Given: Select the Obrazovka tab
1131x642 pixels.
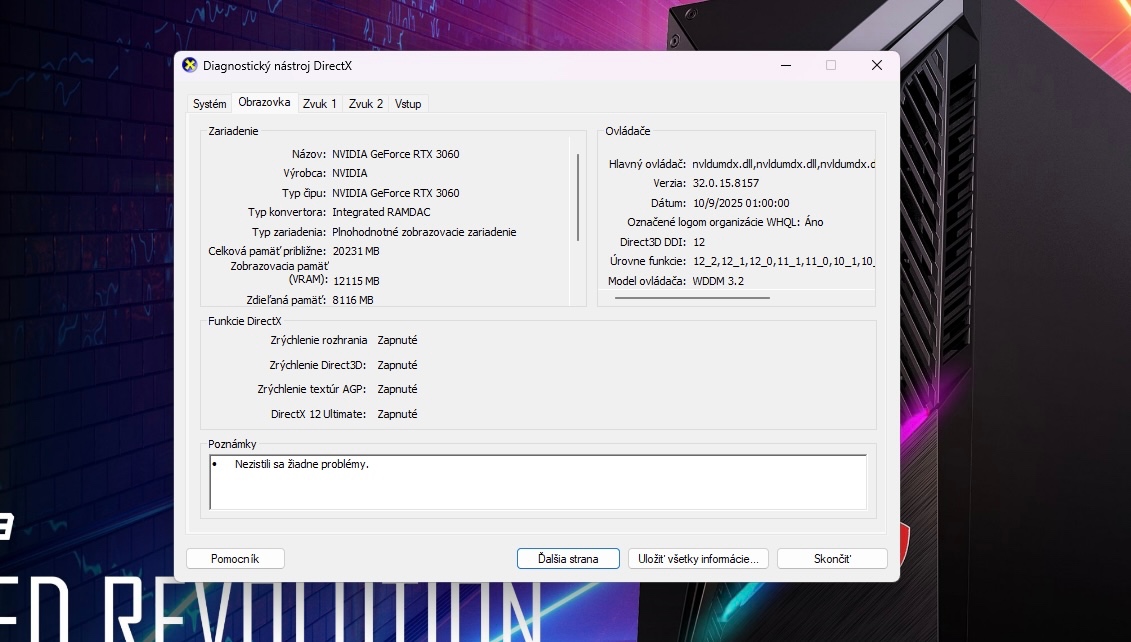Looking at the screenshot, I should click(x=264, y=102).
